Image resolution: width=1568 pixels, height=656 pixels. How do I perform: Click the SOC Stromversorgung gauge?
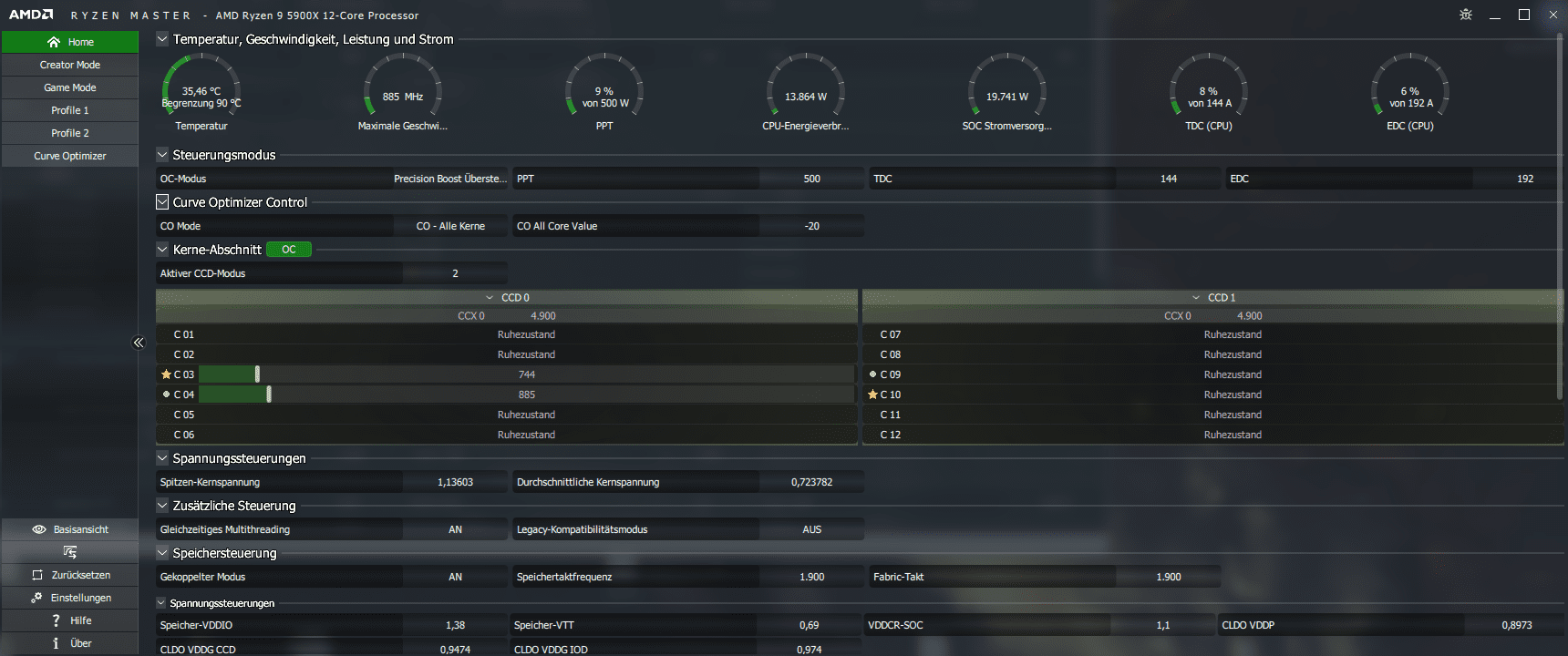(x=1007, y=92)
